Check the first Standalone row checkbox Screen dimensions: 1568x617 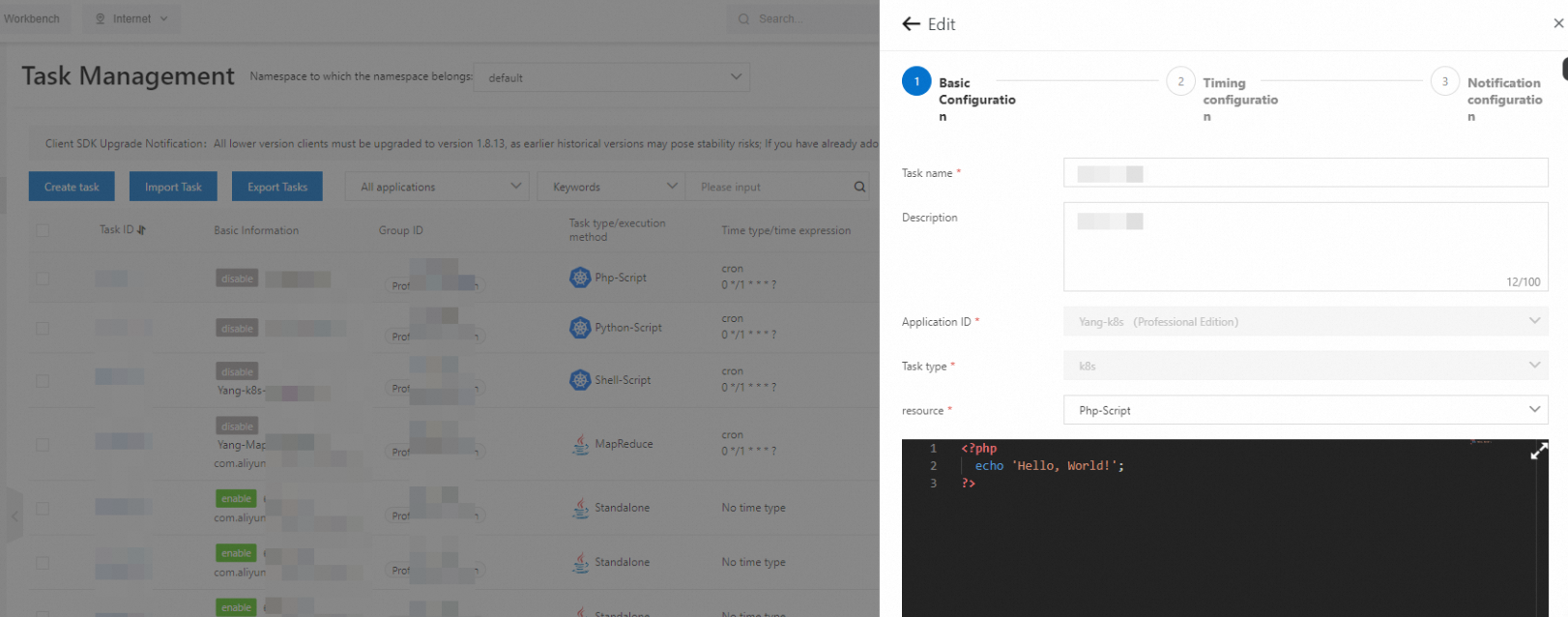point(43,509)
